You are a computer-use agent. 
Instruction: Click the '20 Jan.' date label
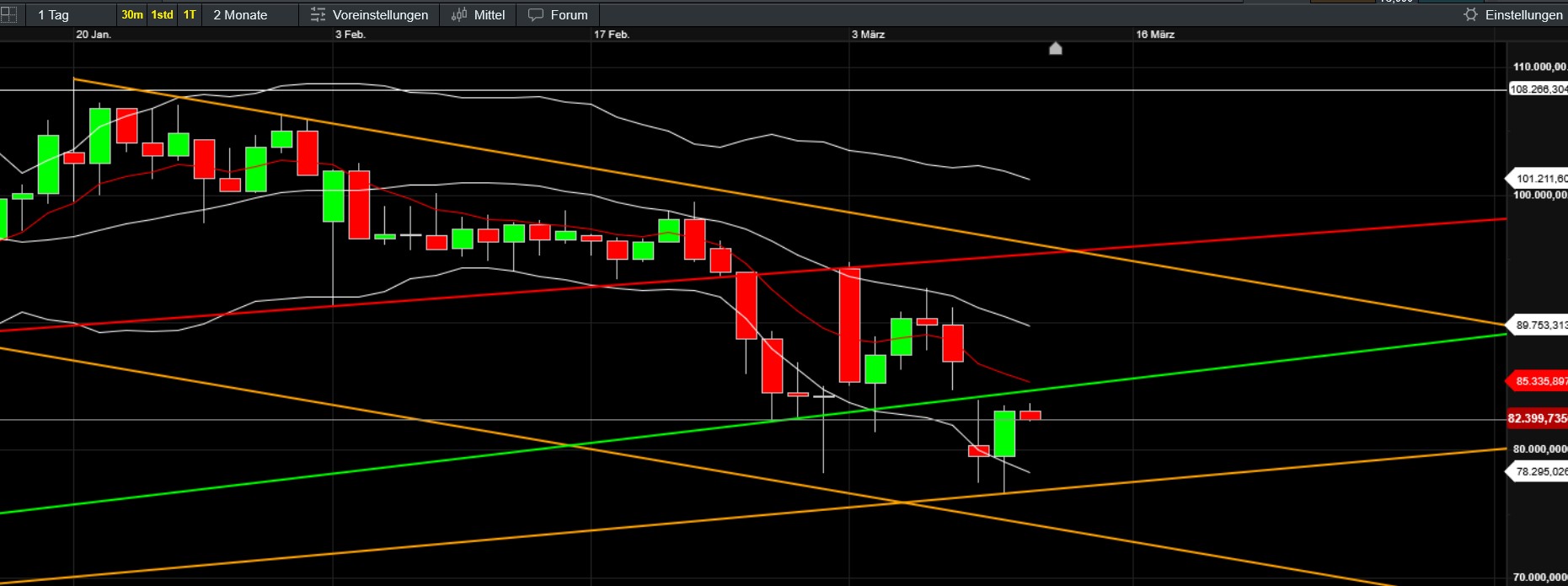point(94,35)
